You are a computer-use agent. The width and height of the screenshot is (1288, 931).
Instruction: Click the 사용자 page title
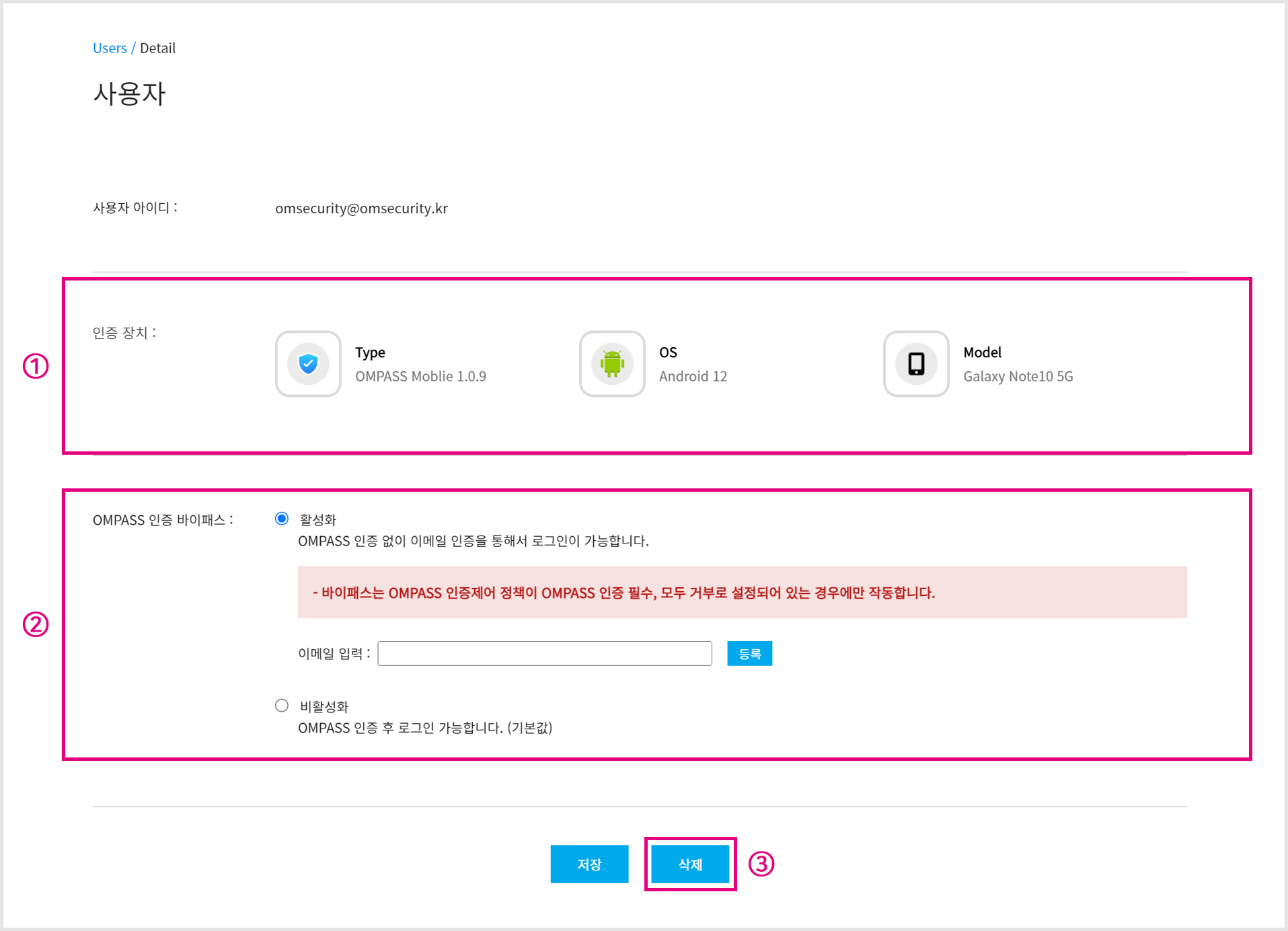coord(129,94)
